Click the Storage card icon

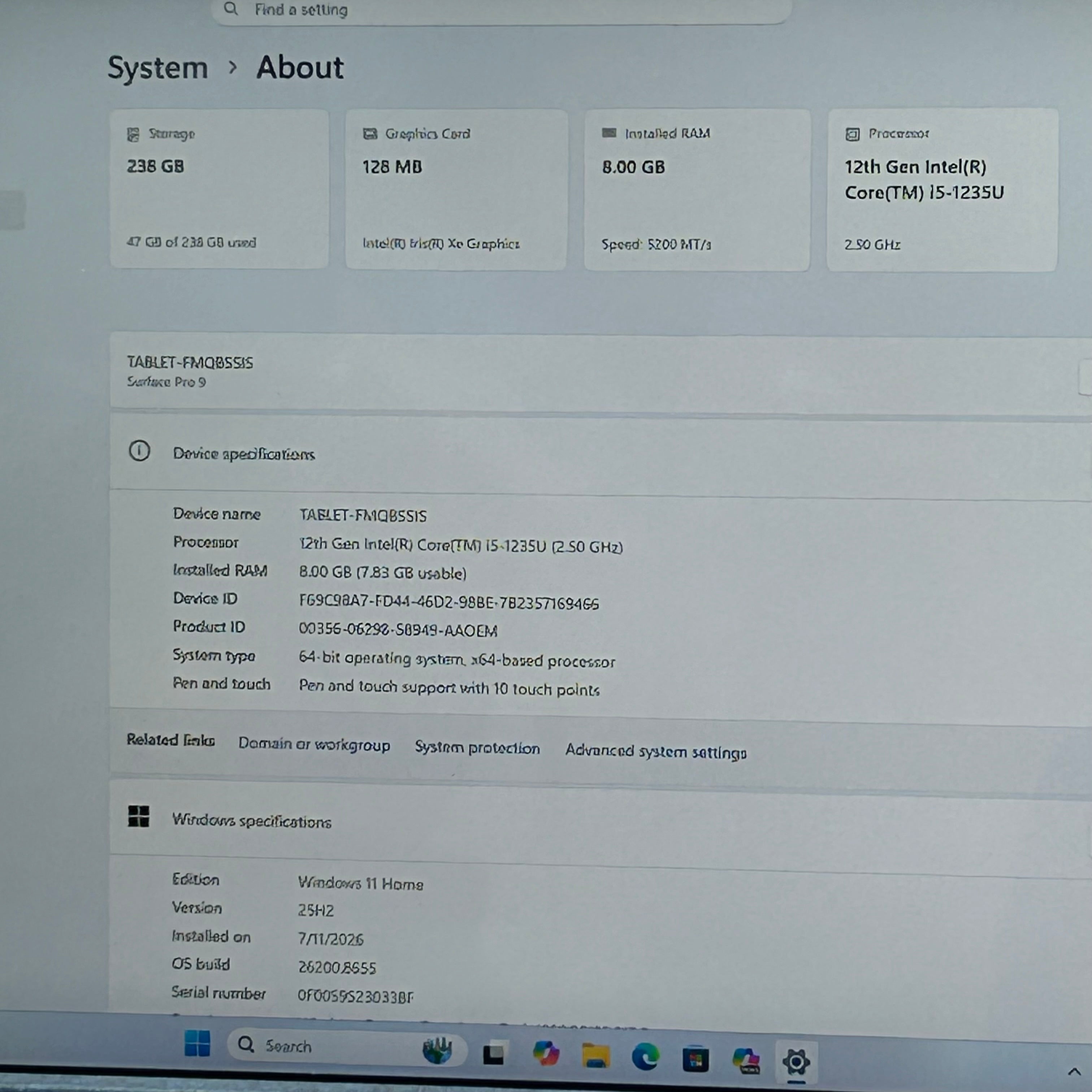pos(133,135)
